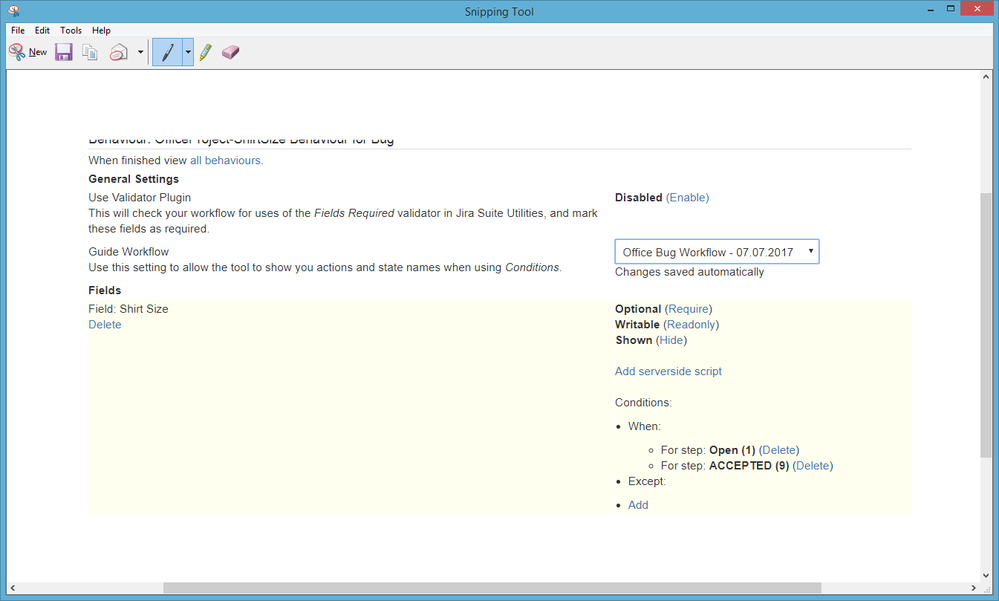Select the Eraser tool
Screen dimensions: 999x601
[231, 52]
